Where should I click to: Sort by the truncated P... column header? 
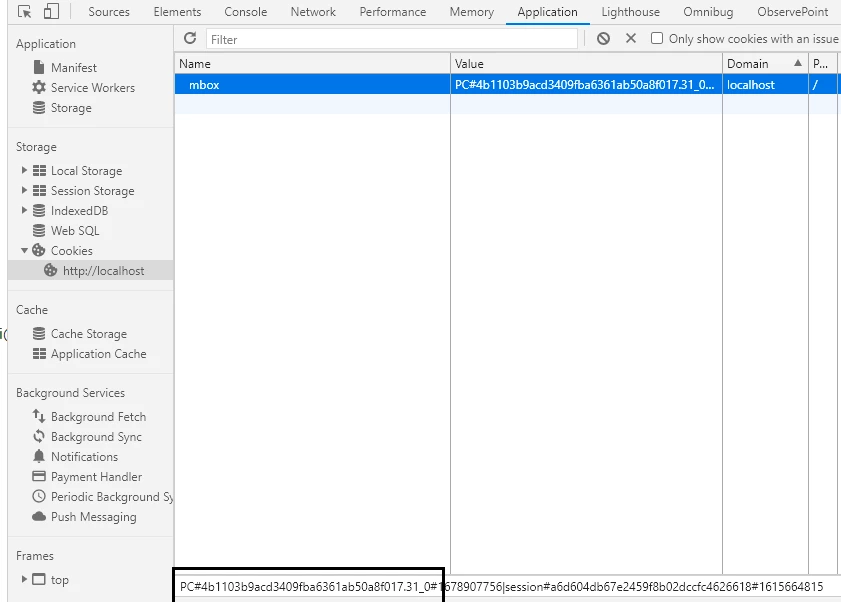point(823,64)
